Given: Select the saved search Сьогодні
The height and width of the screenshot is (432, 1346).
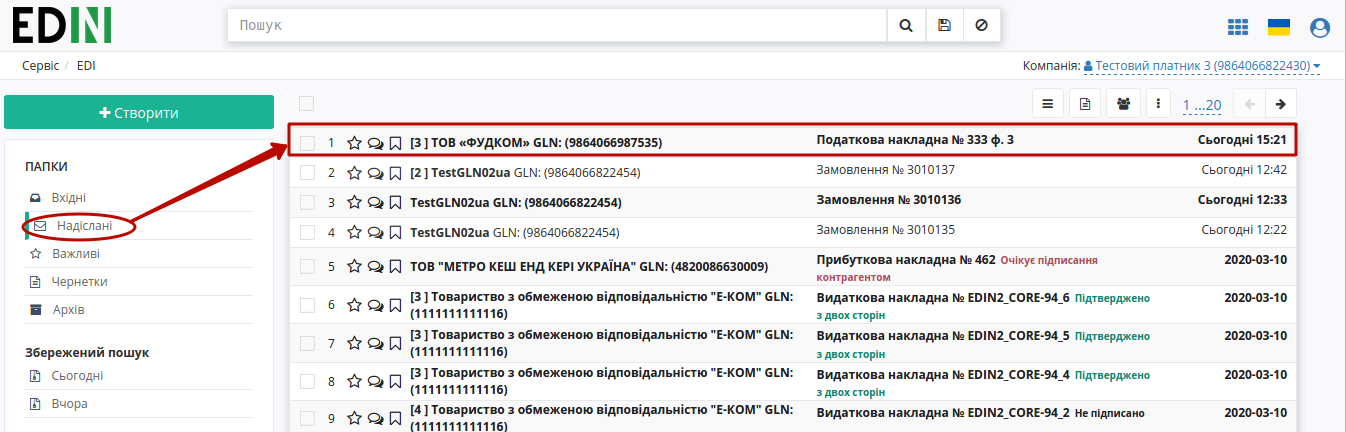Looking at the screenshot, I should point(77,376).
